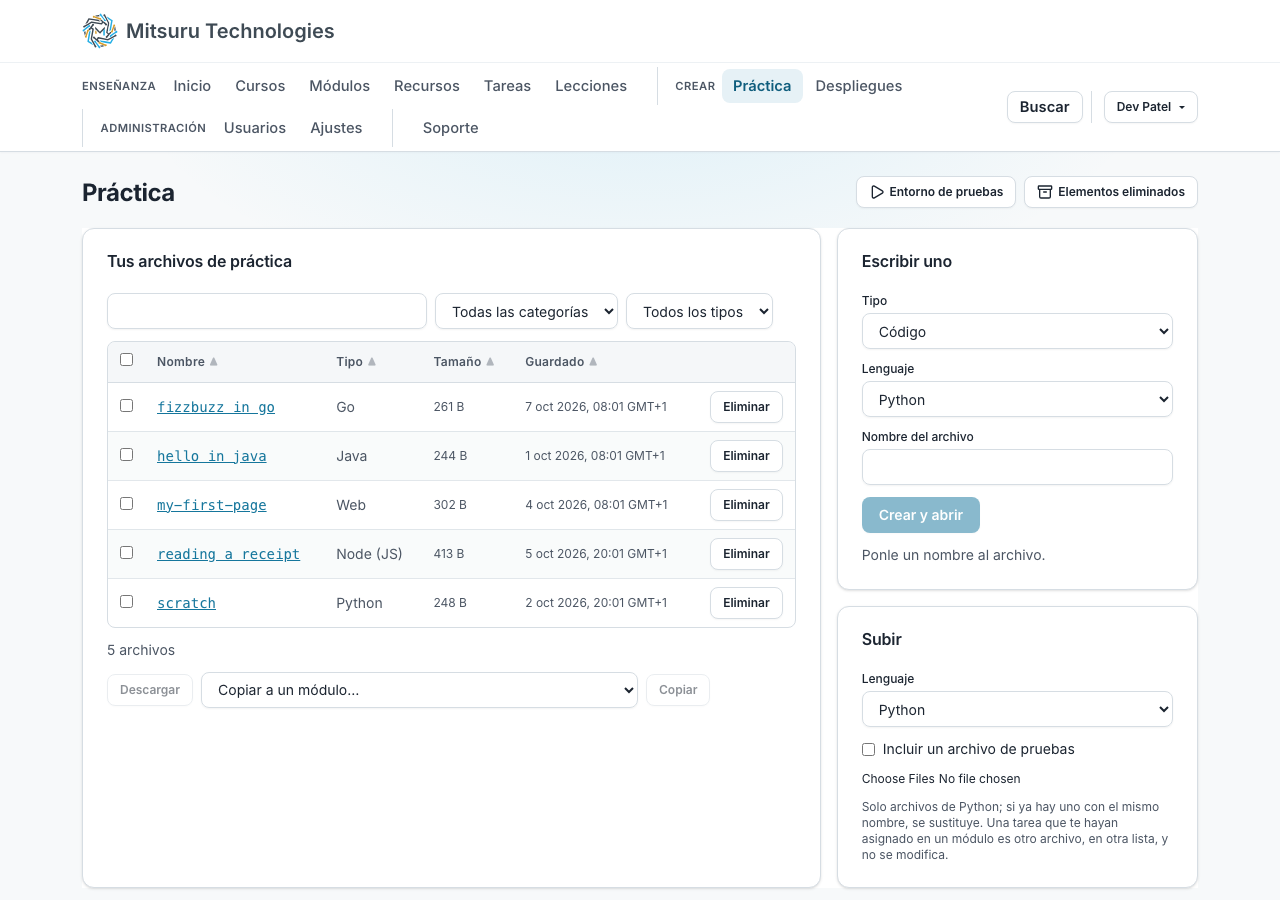Navigate to Módulos
Image resolution: width=1280 pixels, height=900 pixels.
click(339, 86)
